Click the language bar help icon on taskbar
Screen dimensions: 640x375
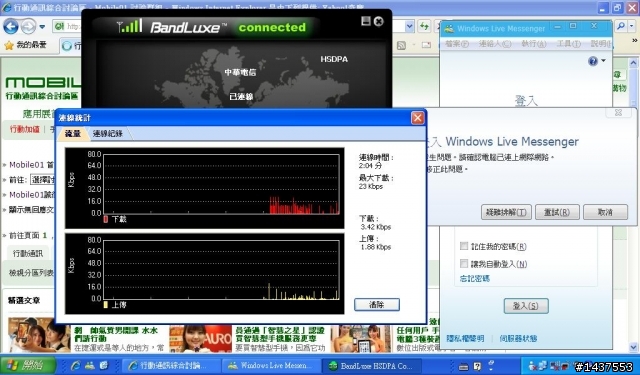point(477,366)
